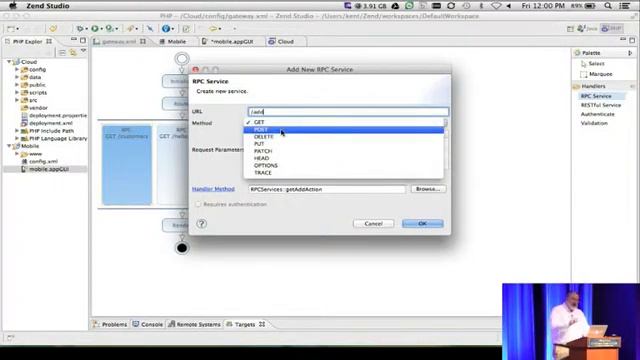
Task: Click Link with Editor icon in PHP Explorer
Action: click(73, 52)
